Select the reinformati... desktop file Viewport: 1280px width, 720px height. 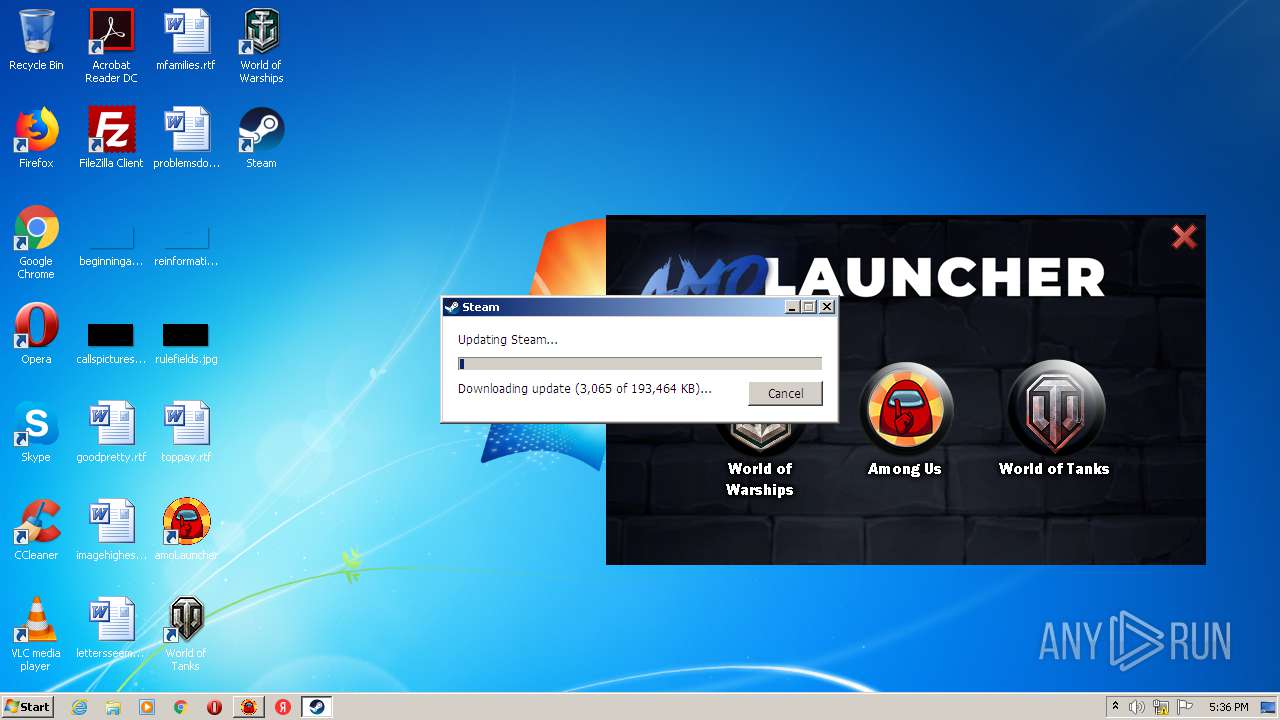pyautogui.click(x=186, y=243)
